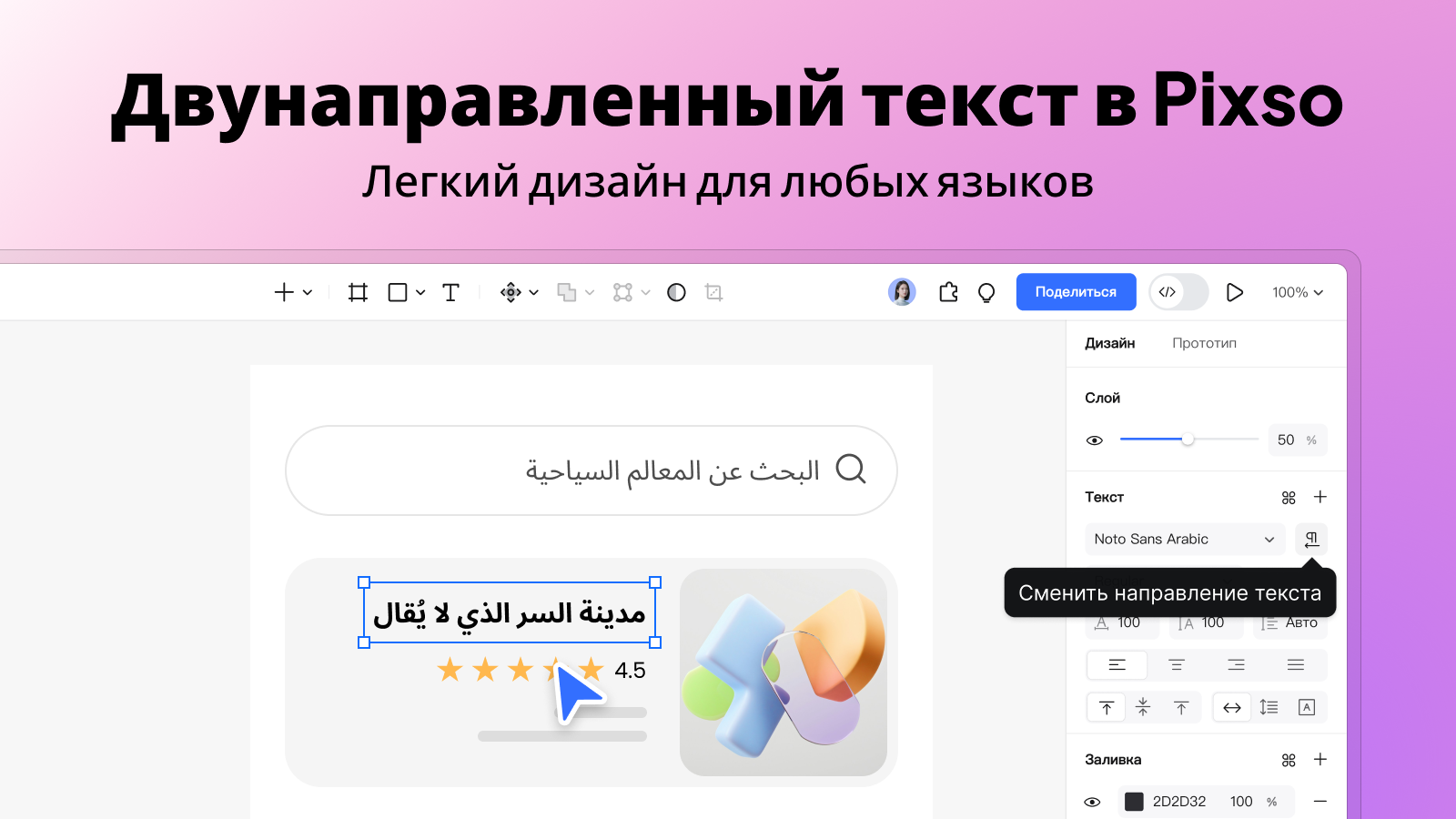Viewport: 1456px width, 819px height.
Task: Click the Mask tool icon
Action: tap(676, 292)
